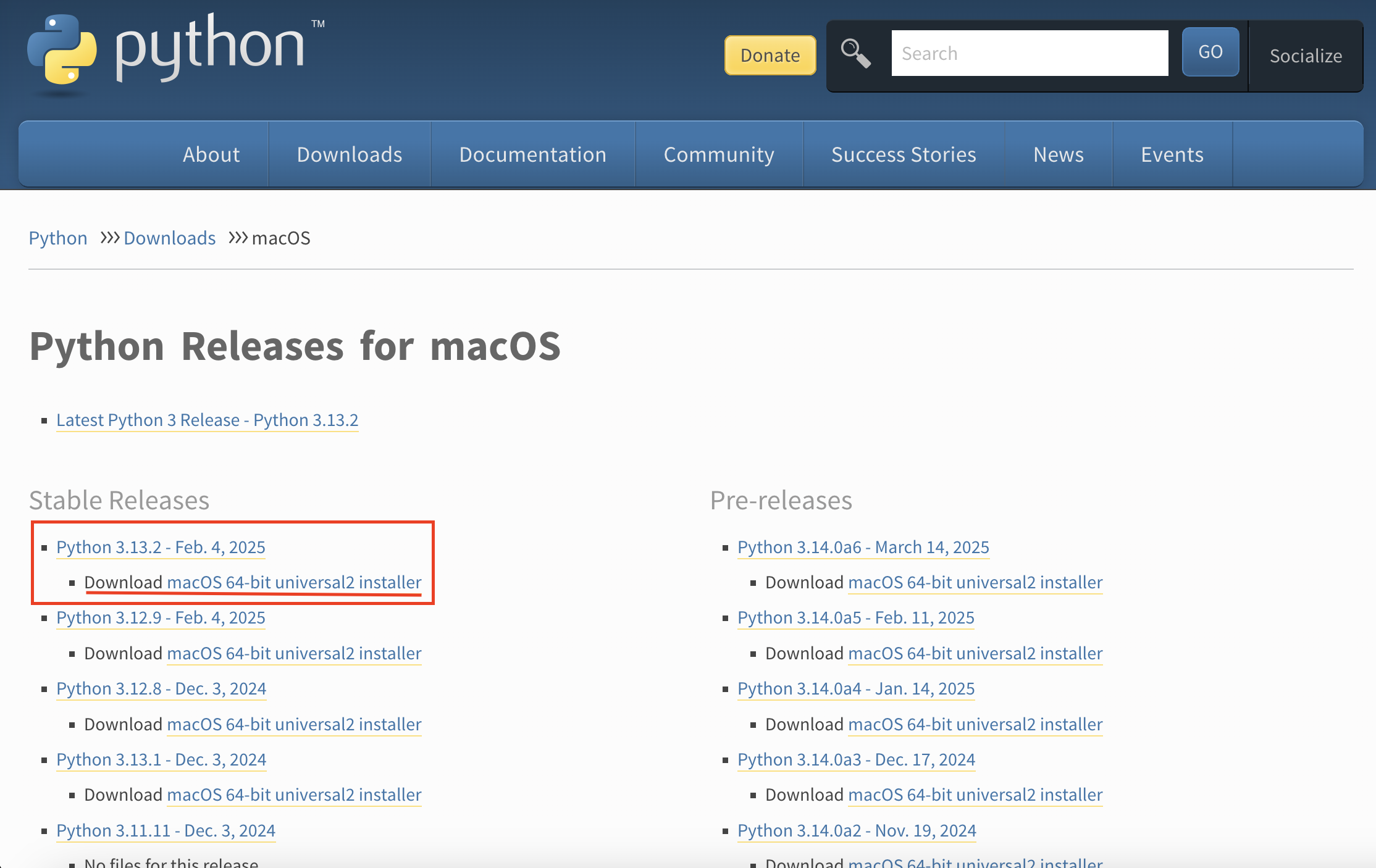Open the Python 3.14.0a2 - Nov. 19, 2024 pre-release
1376x868 pixels.
point(857,831)
